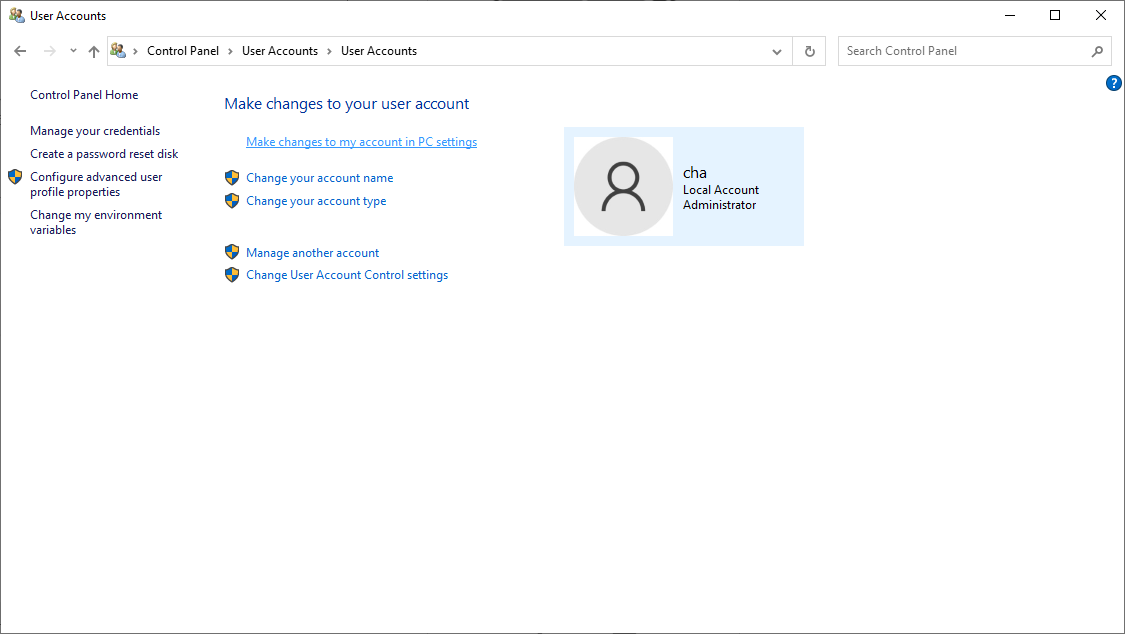Viewport: 1125px width, 634px height.
Task: Click shield icon beside User Account Control settings
Action: [x=232, y=275]
